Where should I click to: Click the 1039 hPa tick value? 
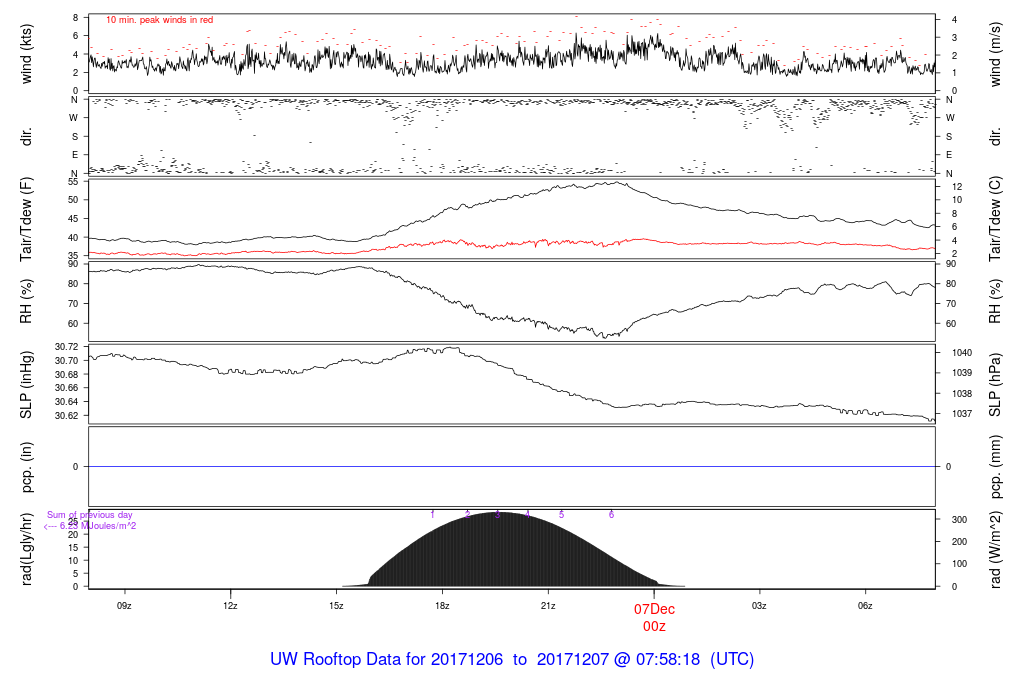pyautogui.click(x=962, y=373)
